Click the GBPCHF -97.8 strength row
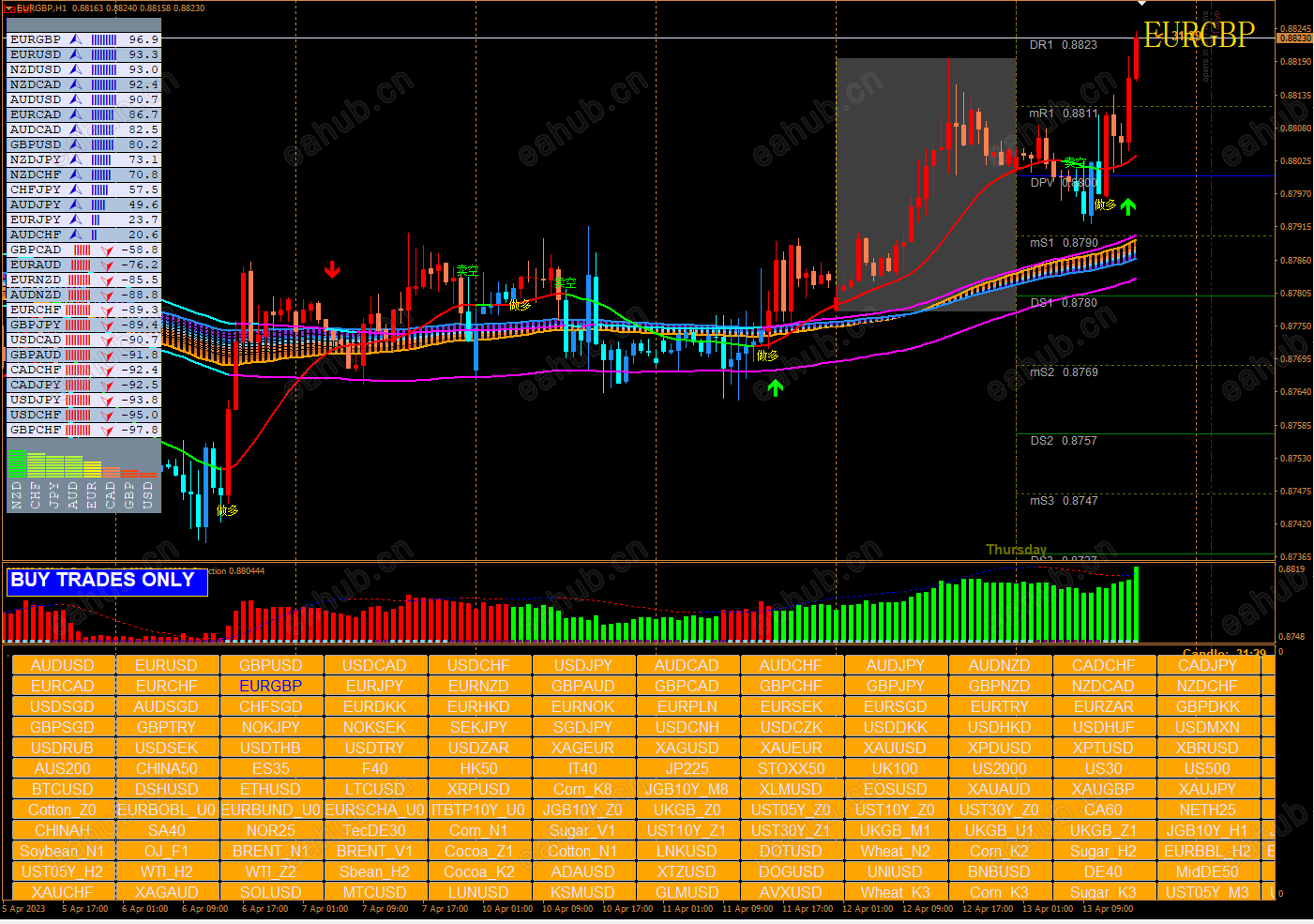This screenshot has height=924, width=1314. click(83, 430)
